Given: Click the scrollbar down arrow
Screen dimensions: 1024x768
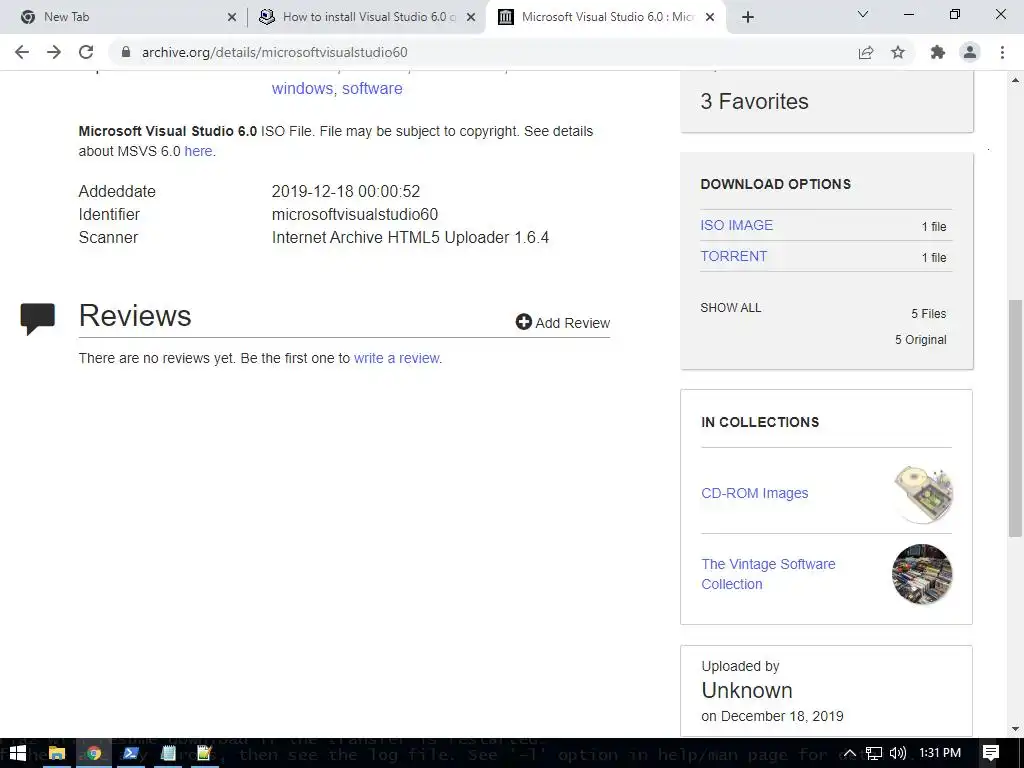Looking at the screenshot, I should pos(1016,729).
